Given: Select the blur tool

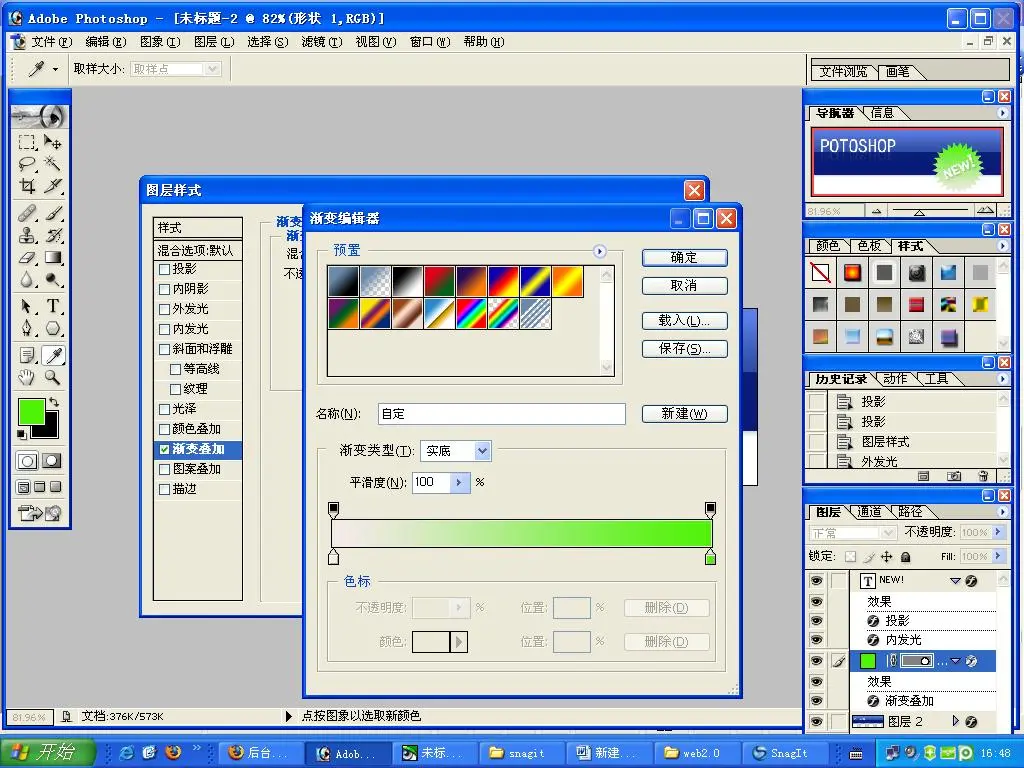Looking at the screenshot, I should click(x=27, y=280).
